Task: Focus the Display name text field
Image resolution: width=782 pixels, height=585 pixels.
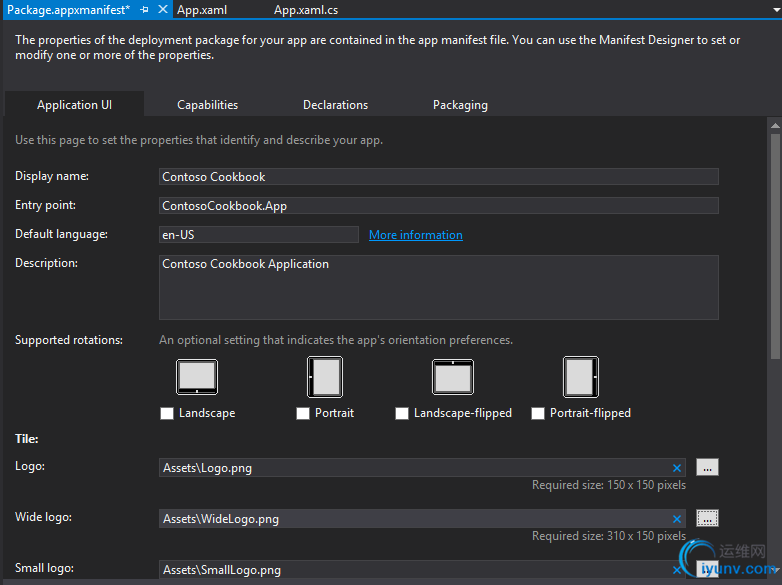Action: point(438,177)
